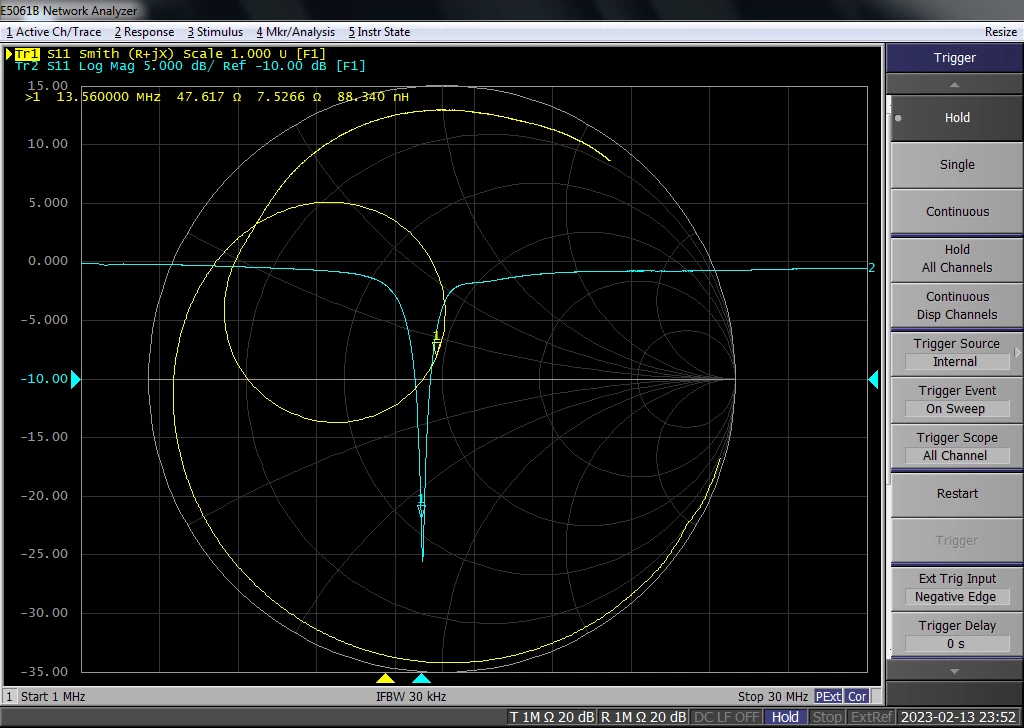The height and width of the screenshot is (728, 1024).
Task: Click the 88.340 nH inductance readout
Action: [x=373, y=97]
